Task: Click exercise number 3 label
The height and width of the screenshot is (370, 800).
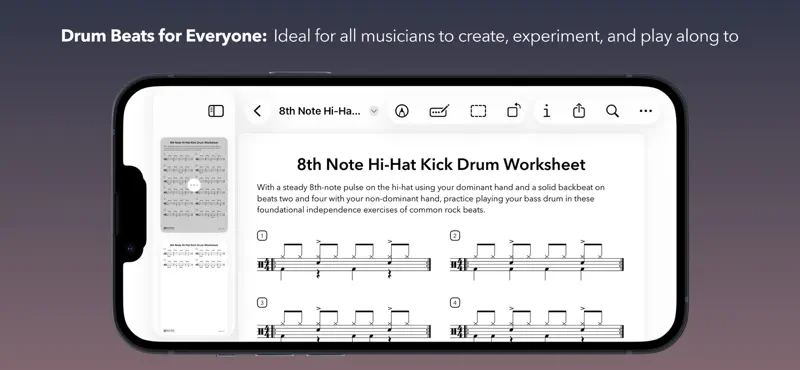Action: pyautogui.click(x=262, y=303)
